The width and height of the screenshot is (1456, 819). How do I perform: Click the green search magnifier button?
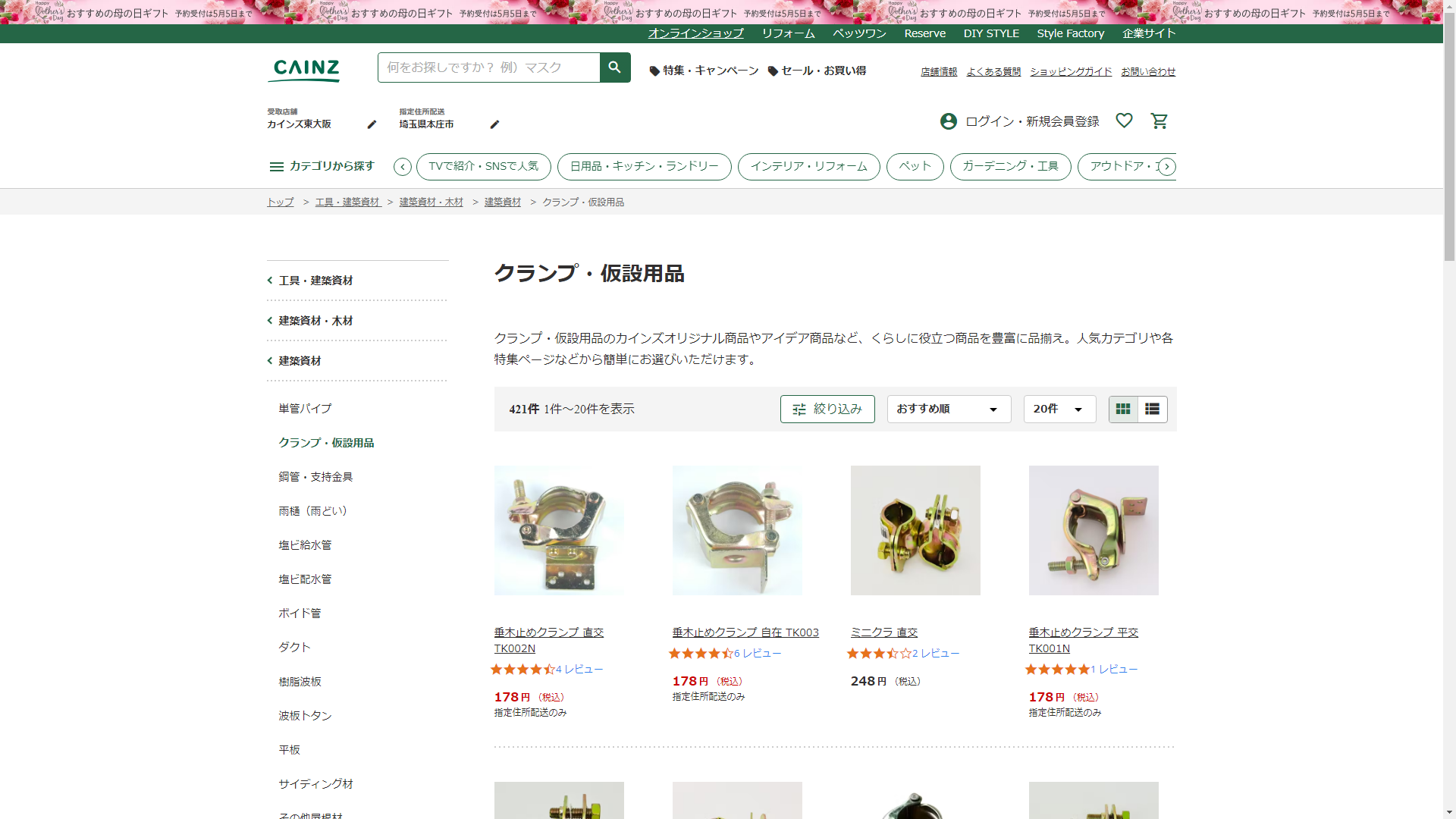(x=614, y=67)
